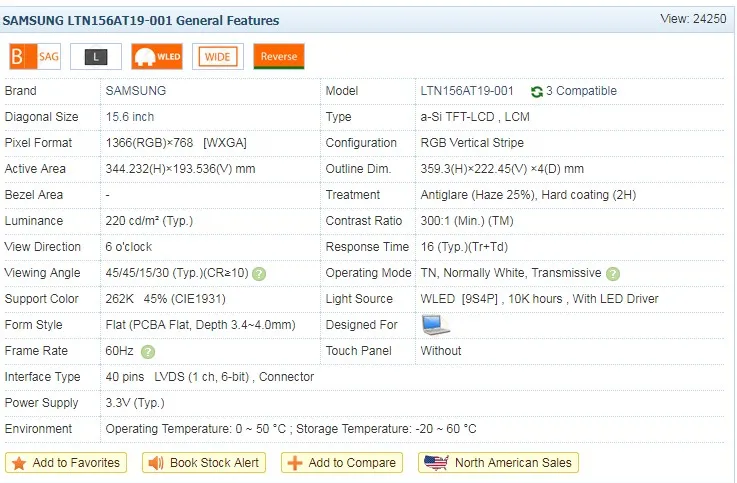Screen dimensions: 737x483
Task: Click the US flag icon
Action: pyautogui.click(x=436, y=463)
